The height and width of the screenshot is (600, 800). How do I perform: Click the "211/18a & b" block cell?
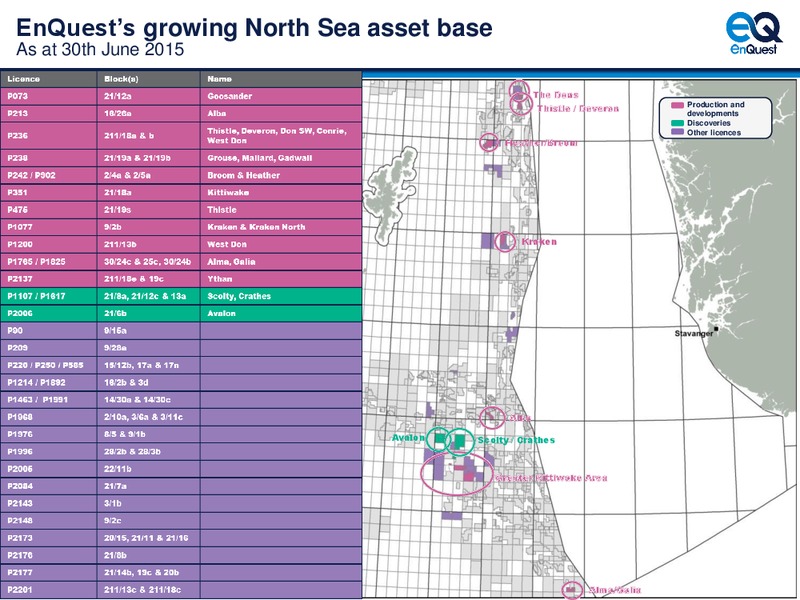tap(148, 136)
